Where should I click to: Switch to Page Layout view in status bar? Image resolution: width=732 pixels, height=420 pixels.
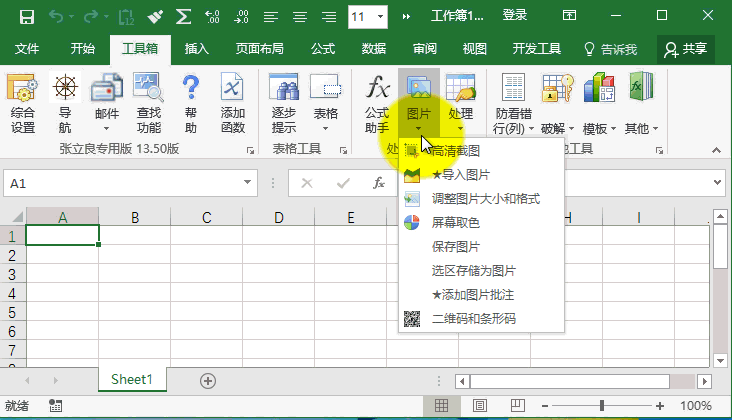point(481,405)
